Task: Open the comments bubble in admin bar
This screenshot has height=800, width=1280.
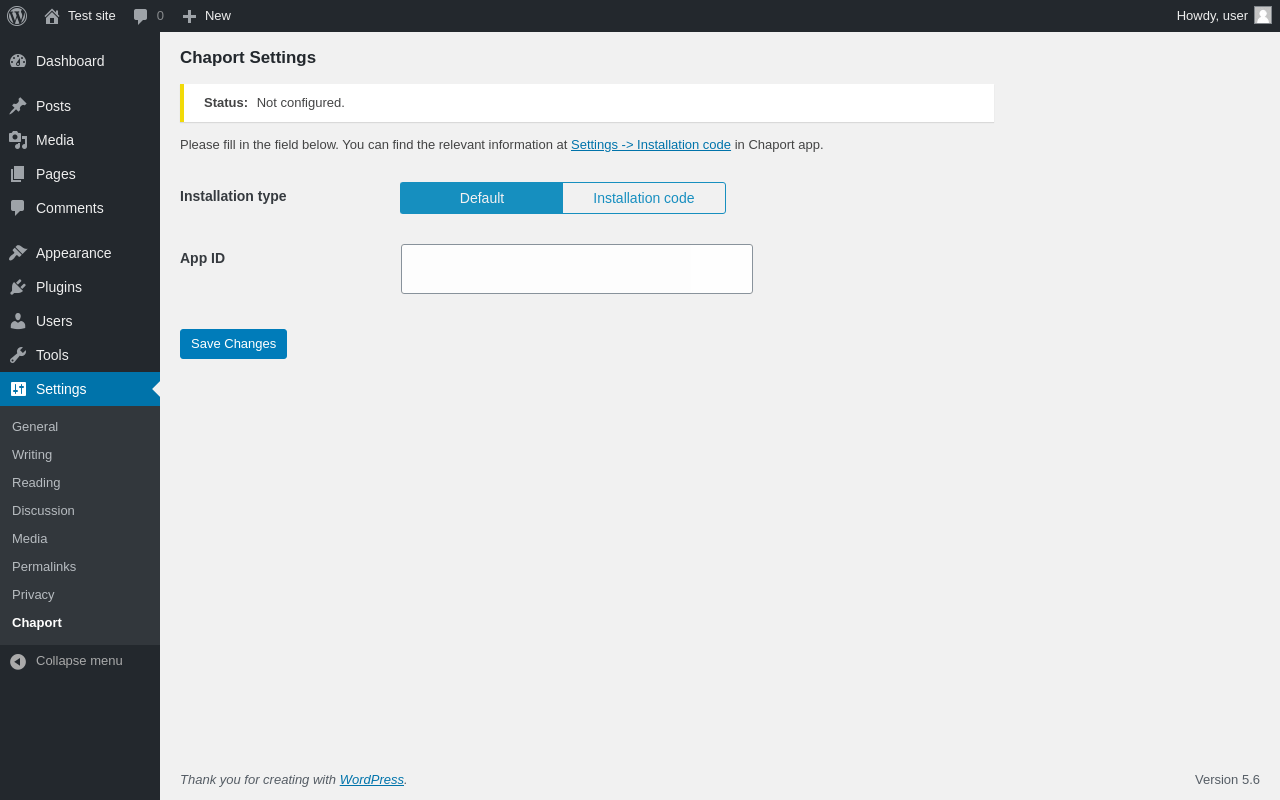Action: (141, 16)
